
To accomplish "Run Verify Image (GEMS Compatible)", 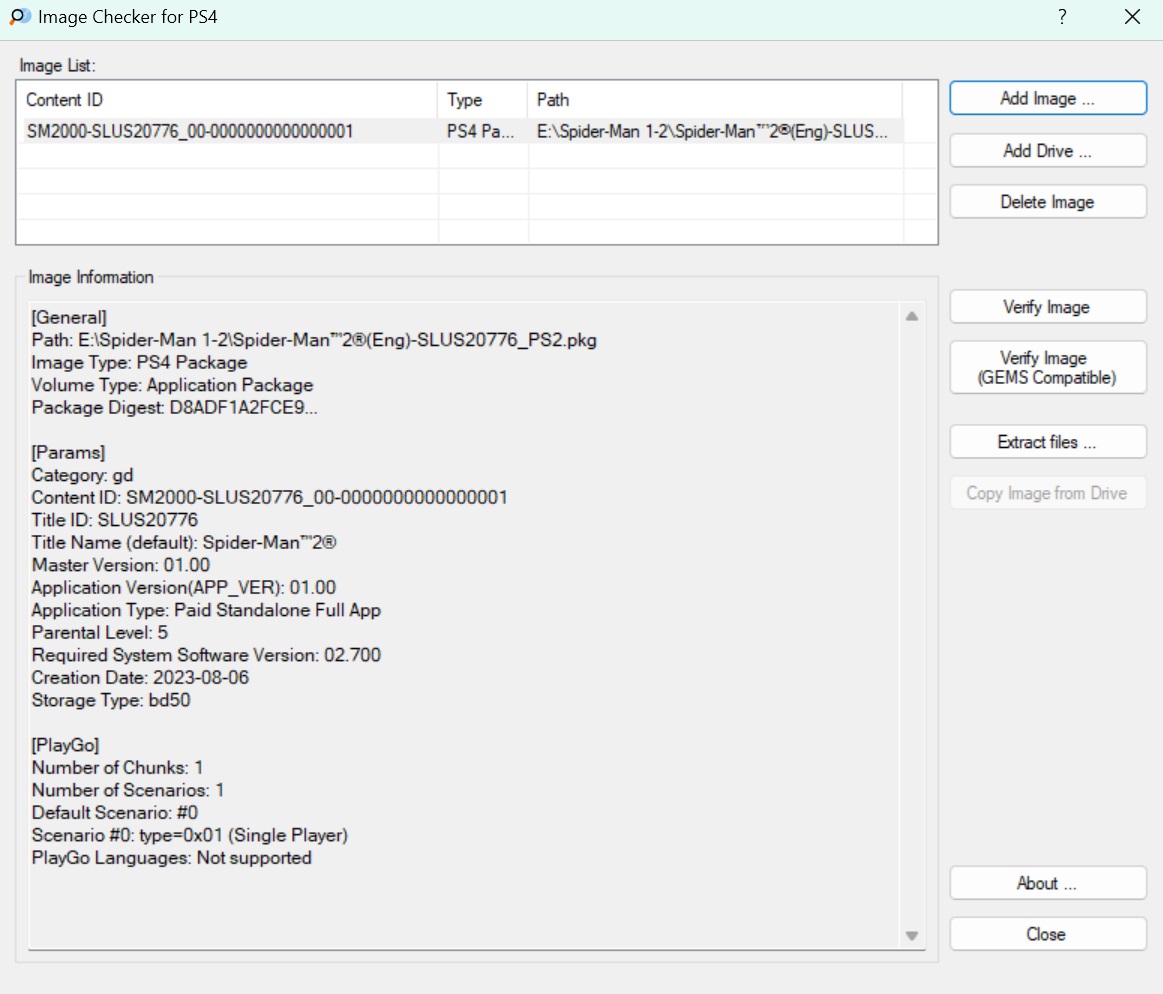I will point(1047,368).
